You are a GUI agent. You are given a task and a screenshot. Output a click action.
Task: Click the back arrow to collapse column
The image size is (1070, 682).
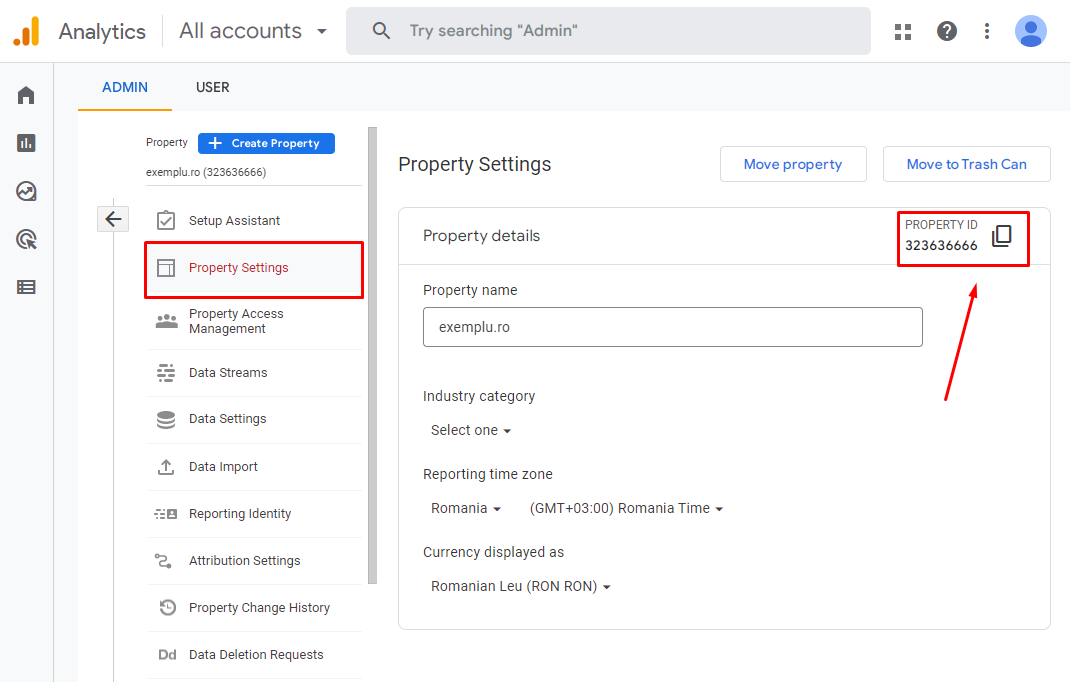113,219
